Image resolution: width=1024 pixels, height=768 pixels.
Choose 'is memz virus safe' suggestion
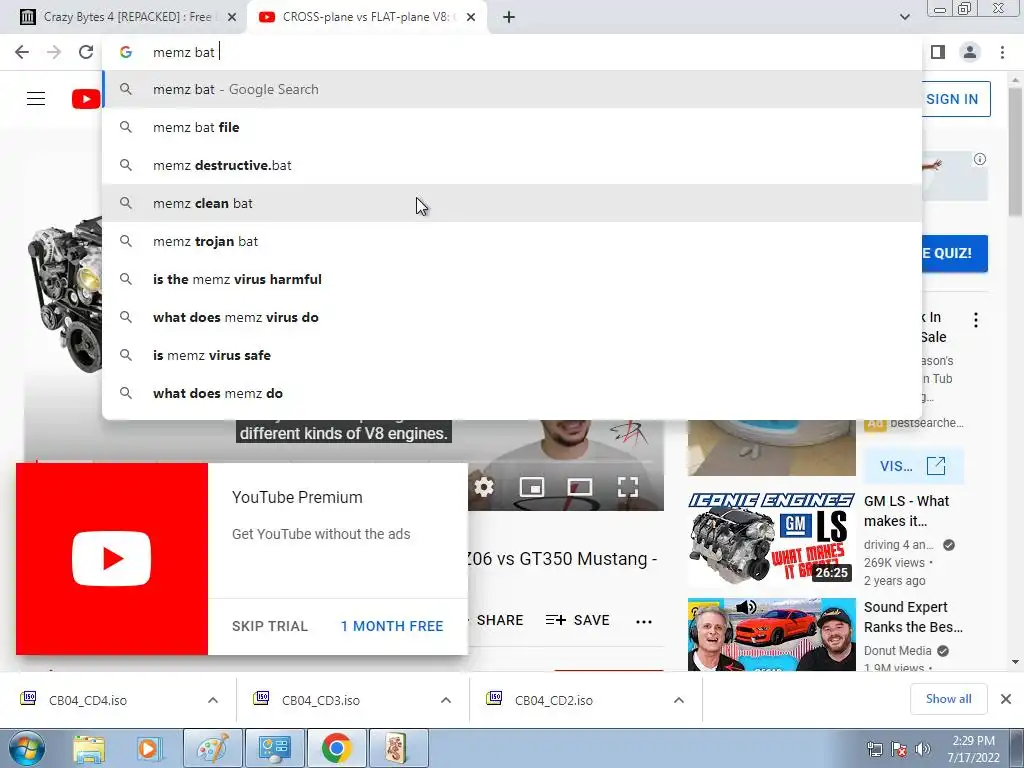point(513,355)
